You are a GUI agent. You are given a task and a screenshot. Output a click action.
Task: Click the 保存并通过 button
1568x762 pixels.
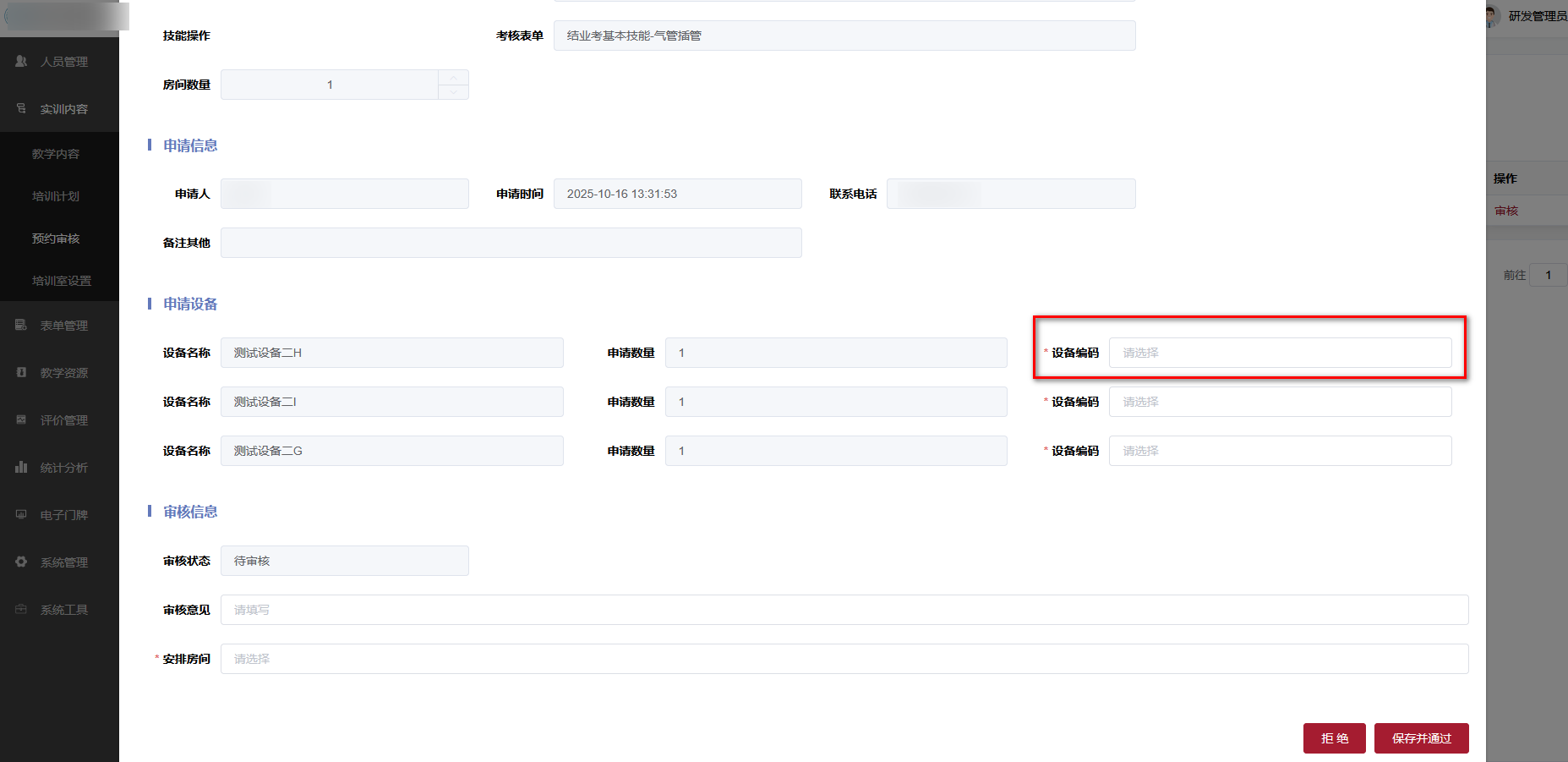click(x=1422, y=738)
